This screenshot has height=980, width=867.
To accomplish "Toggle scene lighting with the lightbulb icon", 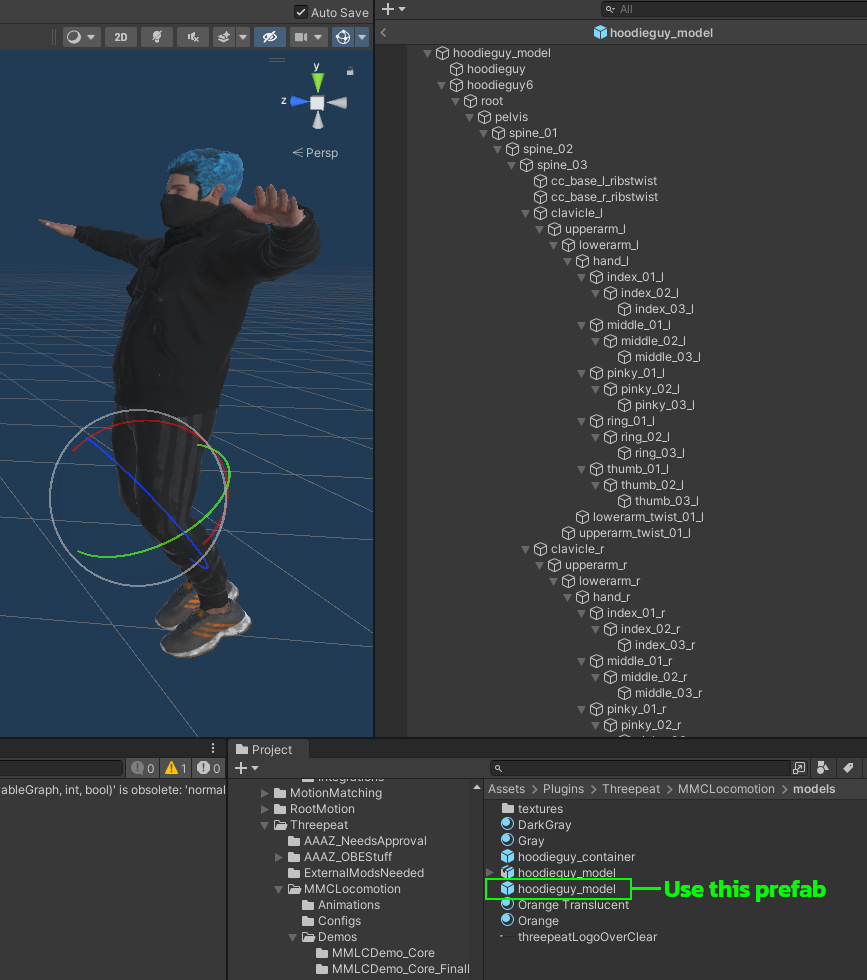I will (157, 37).
